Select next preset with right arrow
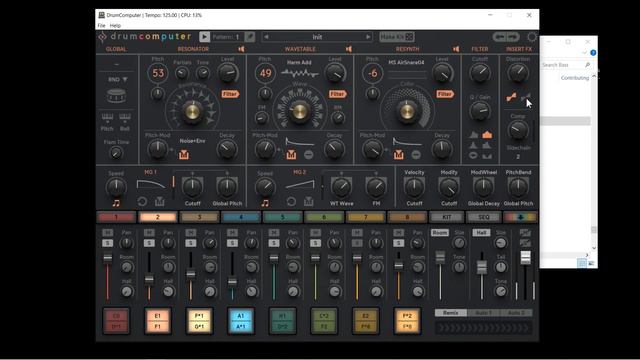The image size is (640, 360). pos(368,37)
